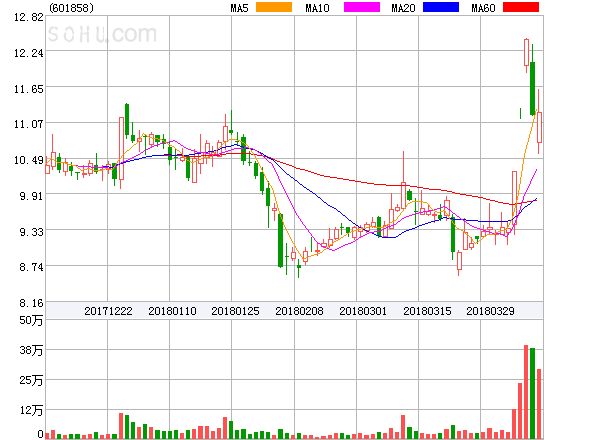Click the 11.65 price axis label

[29, 89]
